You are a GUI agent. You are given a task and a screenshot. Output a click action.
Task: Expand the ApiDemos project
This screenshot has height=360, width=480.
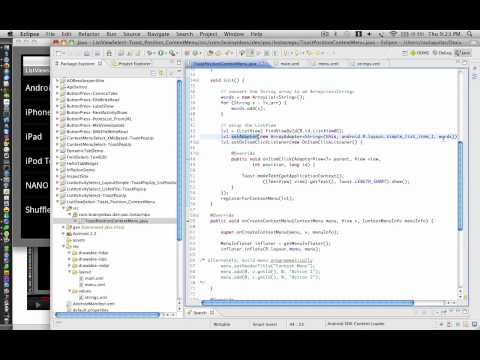point(57,87)
